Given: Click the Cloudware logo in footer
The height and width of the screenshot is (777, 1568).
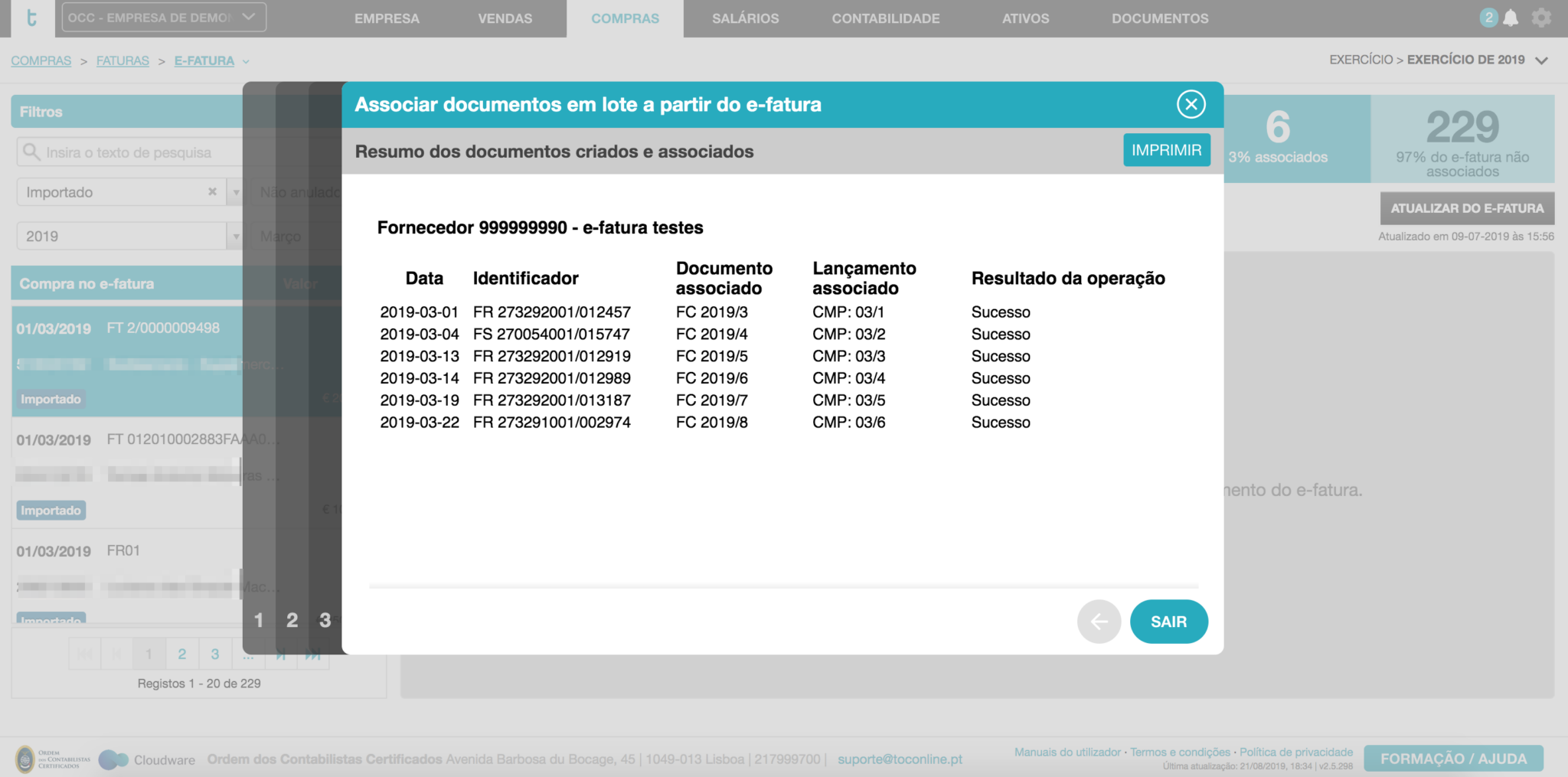Looking at the screenshot, I should (147, 759).
